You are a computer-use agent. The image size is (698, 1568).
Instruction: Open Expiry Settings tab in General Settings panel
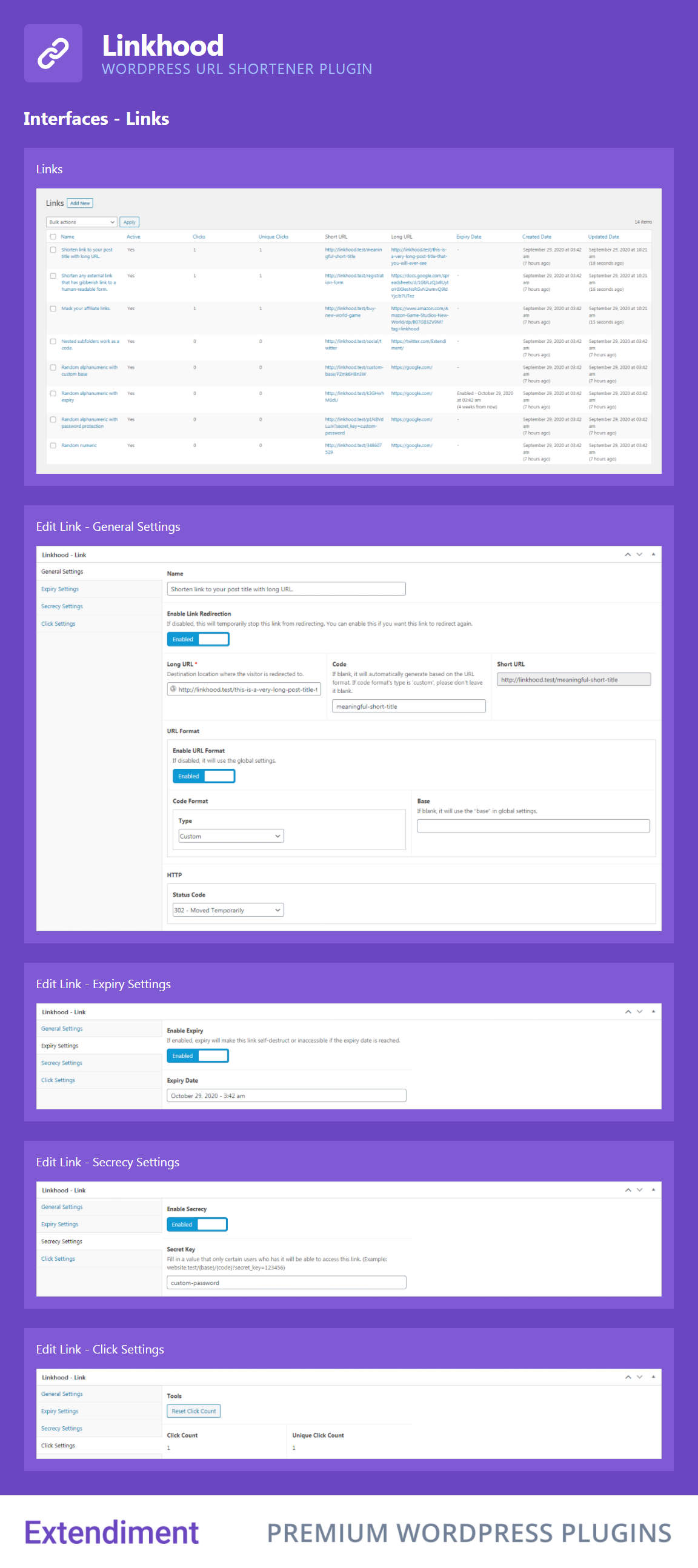tap(59, 590)
